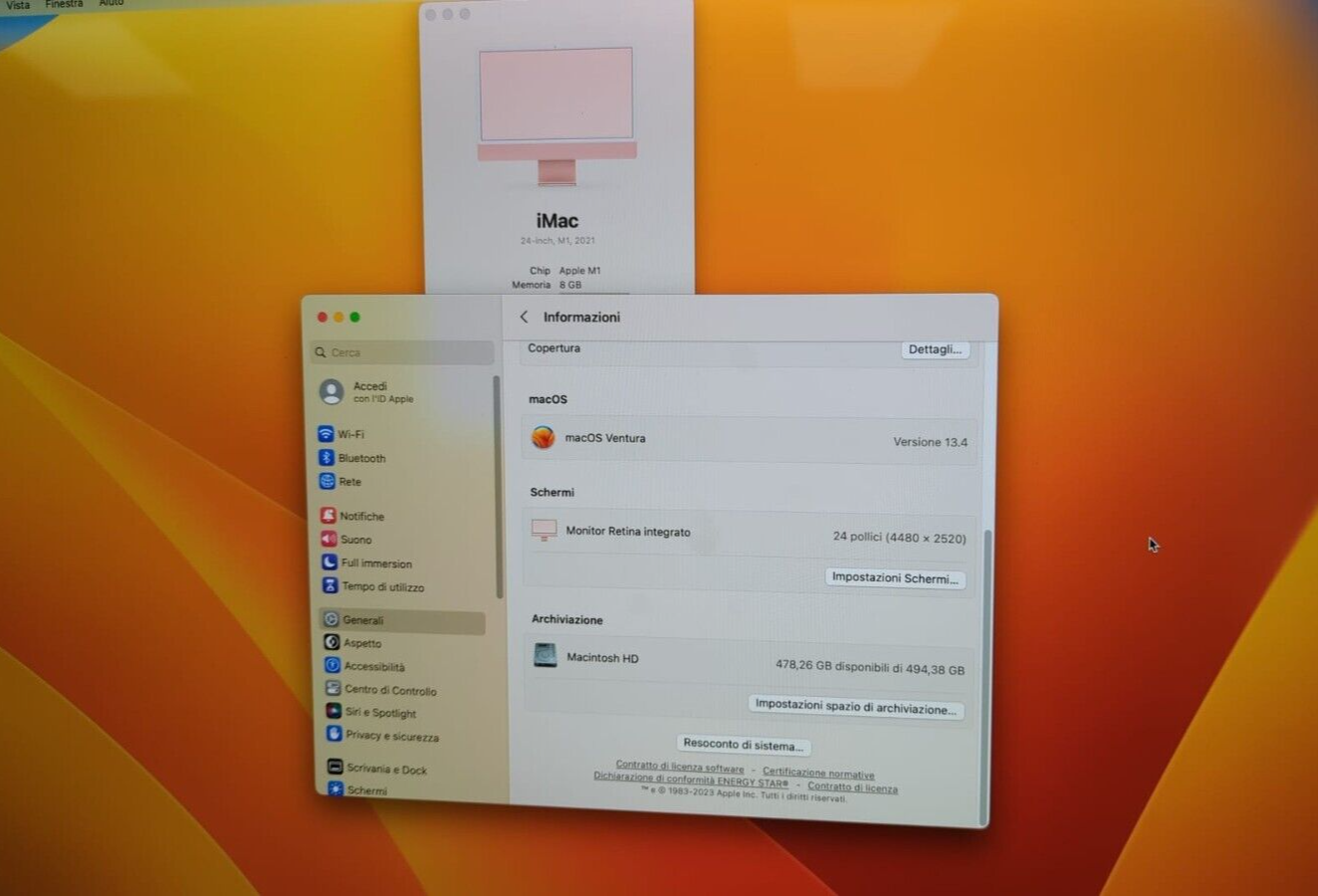This screenshot has height=896, width=1318.
Task: Open Centro di Controllo icon
Action: [333, 688]
